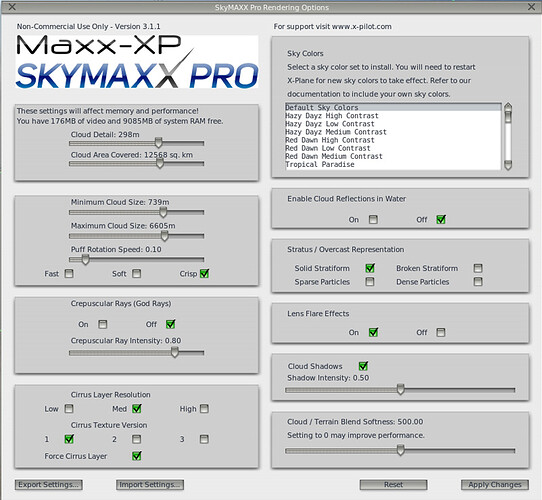Toggle Lens Flare Effects On checkbox
Image resolution: width=542 pixels, height=500 pixels.
coord(373,332)
